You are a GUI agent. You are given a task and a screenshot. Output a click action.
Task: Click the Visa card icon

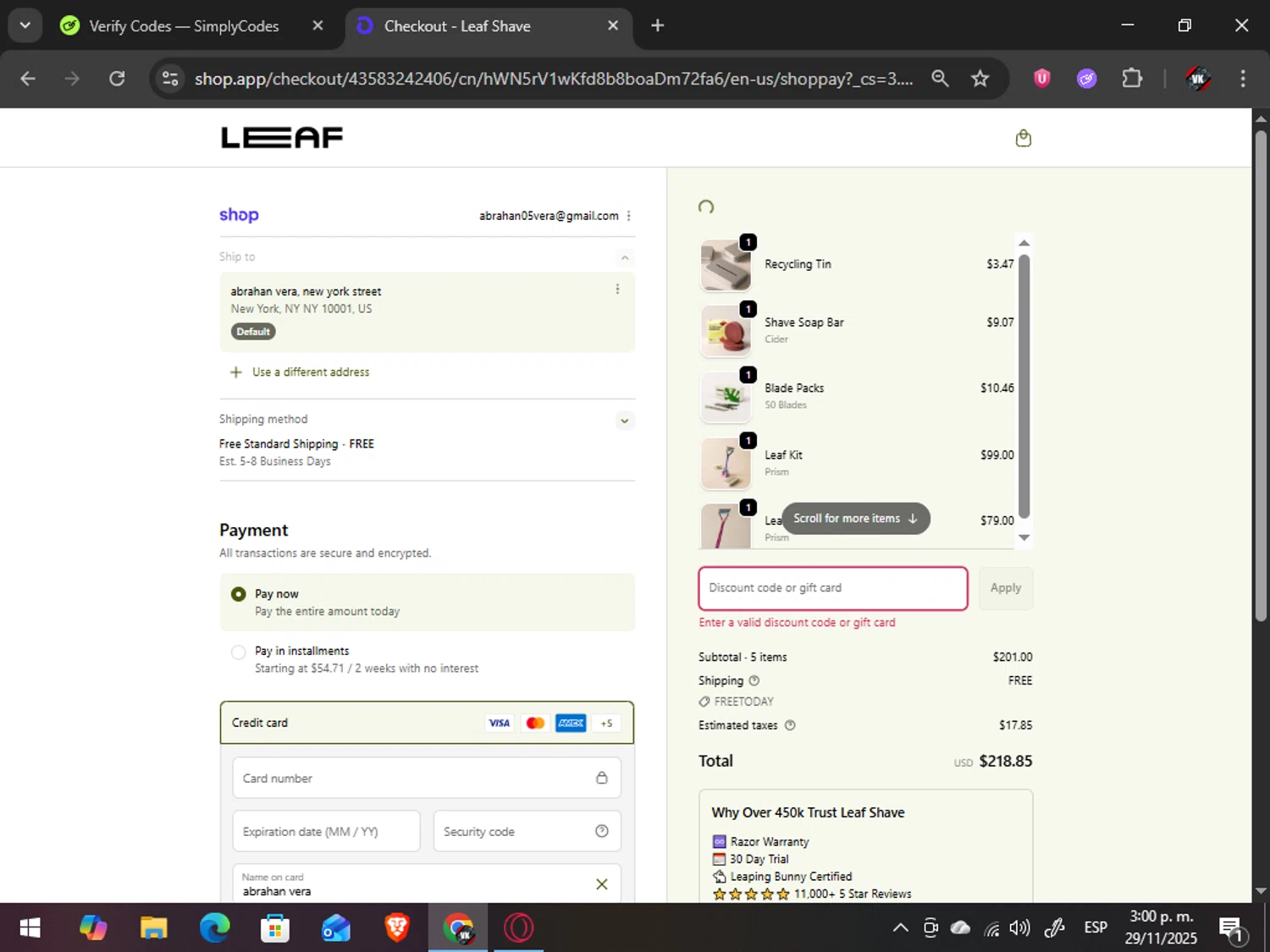500,723
